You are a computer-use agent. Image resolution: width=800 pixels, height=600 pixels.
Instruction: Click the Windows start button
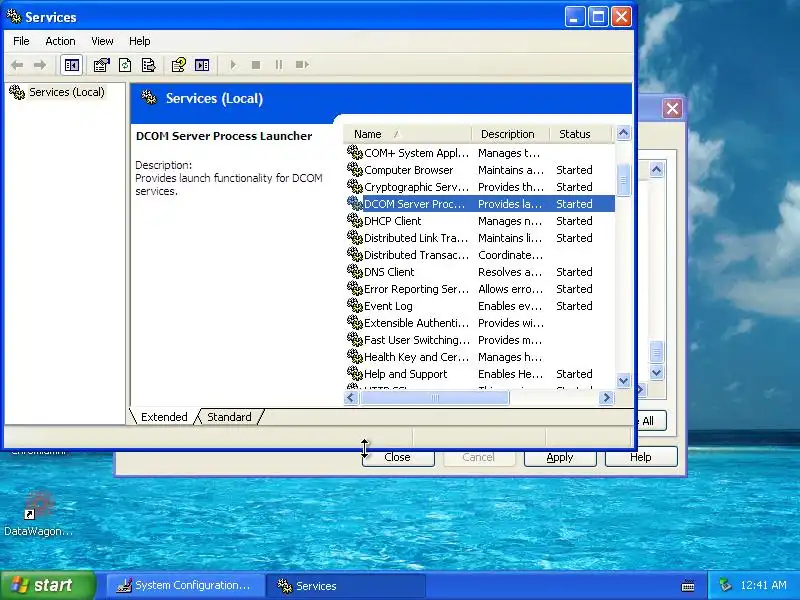(48, 585)
